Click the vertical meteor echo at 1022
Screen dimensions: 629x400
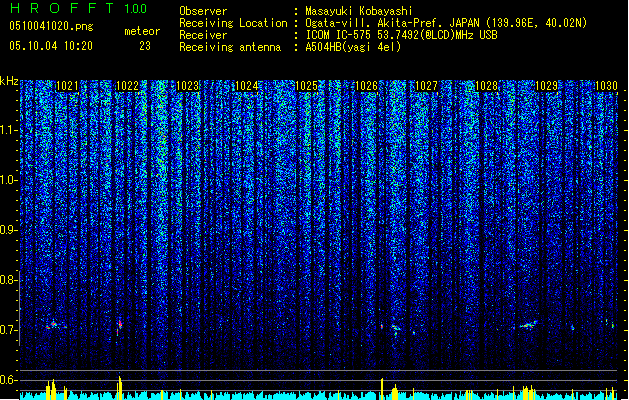[x=119, y=328]
